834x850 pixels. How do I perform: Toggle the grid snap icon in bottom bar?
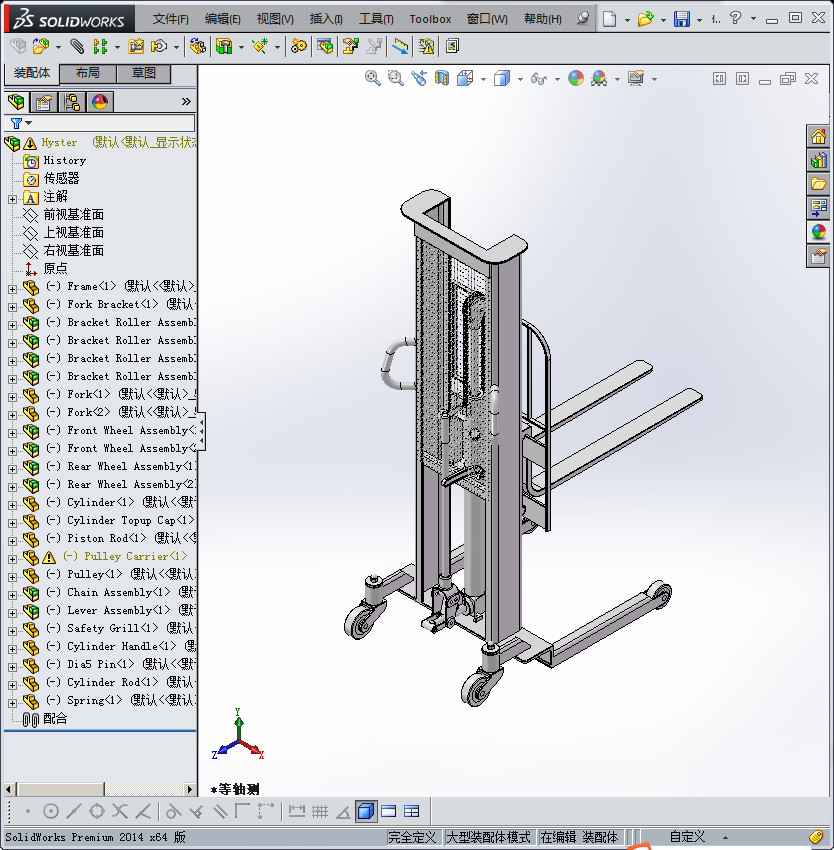320,812
